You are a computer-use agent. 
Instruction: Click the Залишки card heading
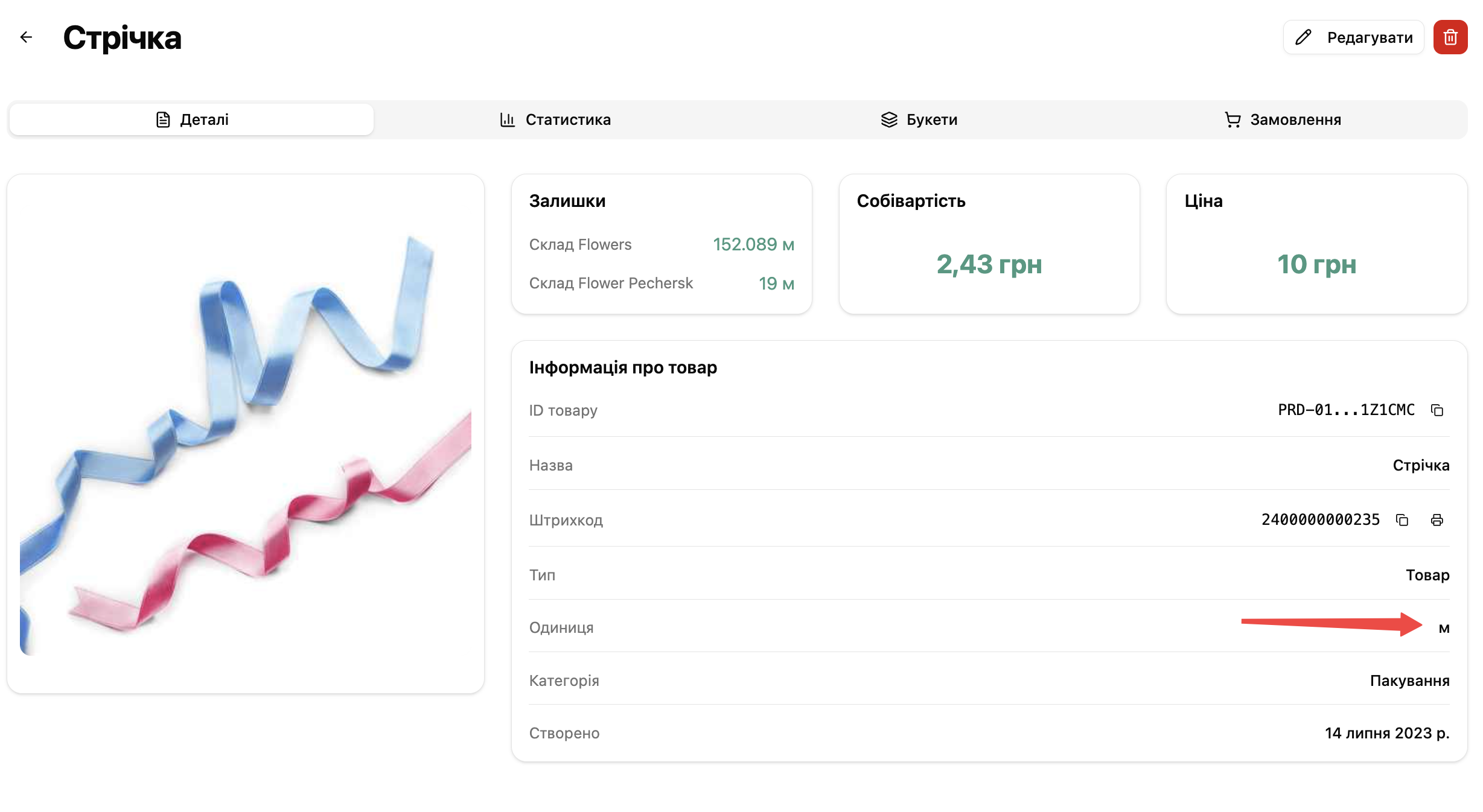567,201
